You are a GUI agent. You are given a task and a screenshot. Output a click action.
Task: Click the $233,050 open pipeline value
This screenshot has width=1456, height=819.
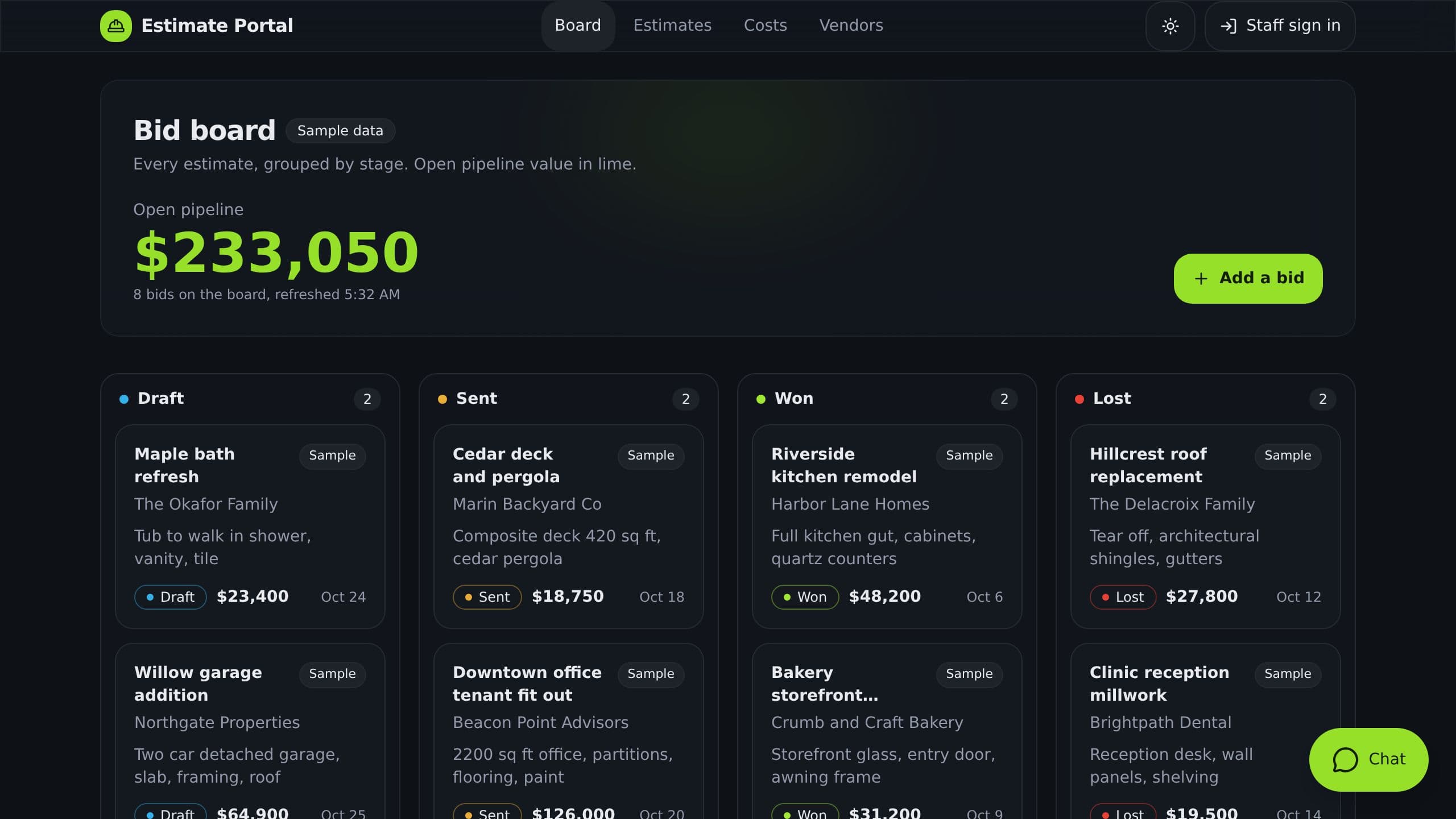pos(276,253)
